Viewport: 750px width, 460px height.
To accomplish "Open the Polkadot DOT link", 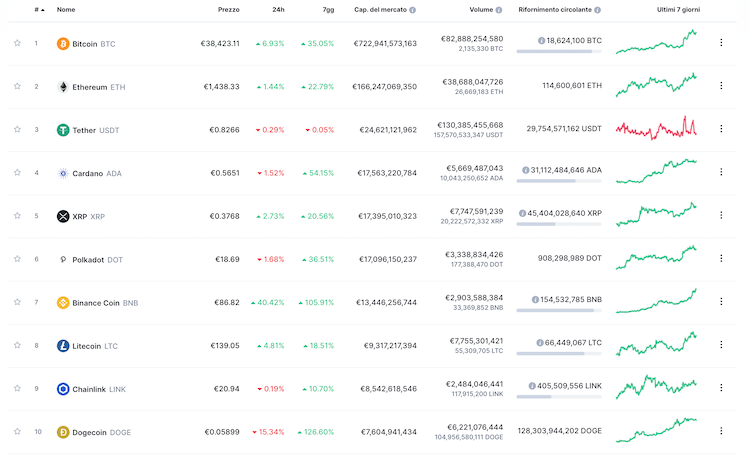I will pyautogui.click(x=98, y=260).
